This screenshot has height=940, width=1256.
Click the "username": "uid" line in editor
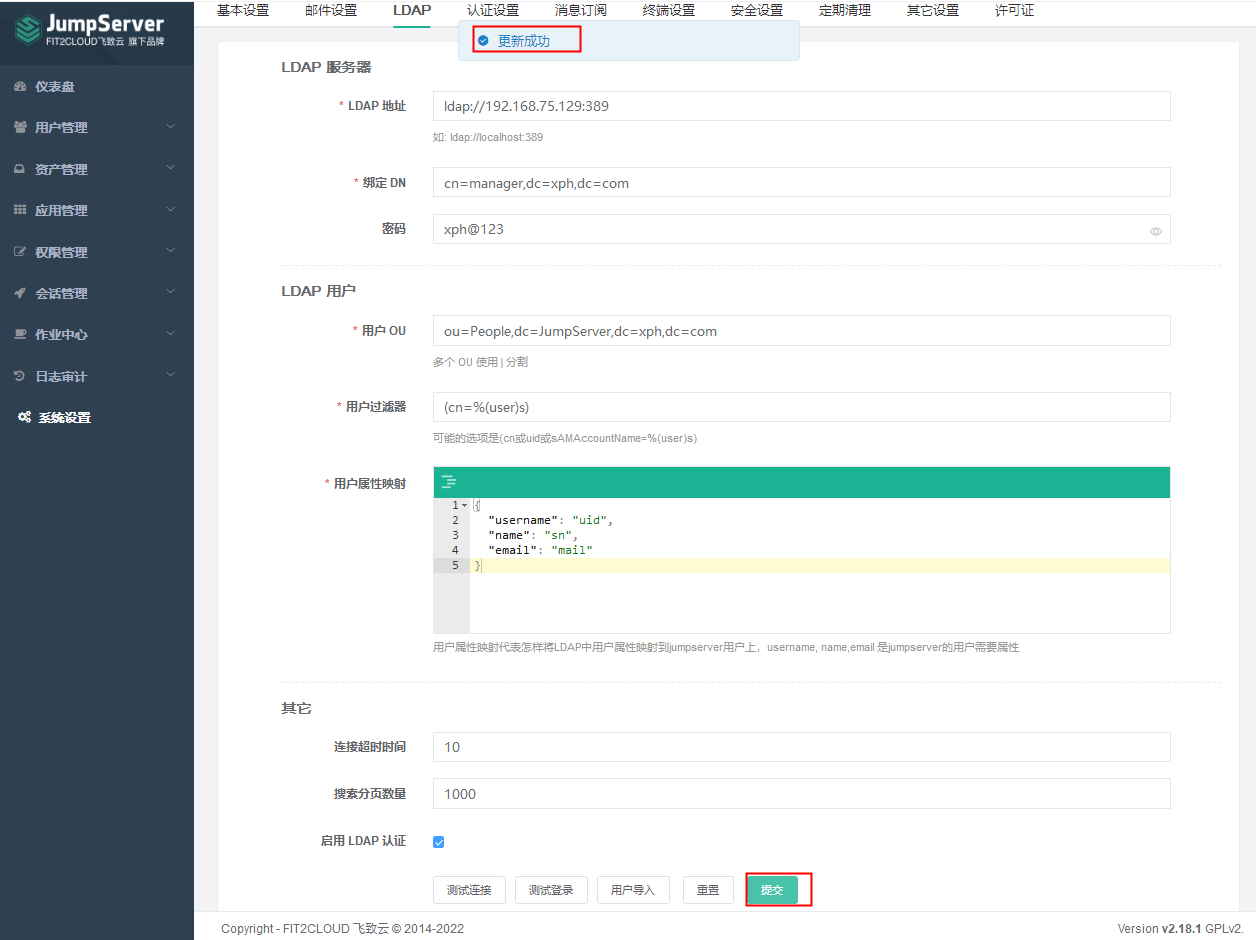[550, 520]
